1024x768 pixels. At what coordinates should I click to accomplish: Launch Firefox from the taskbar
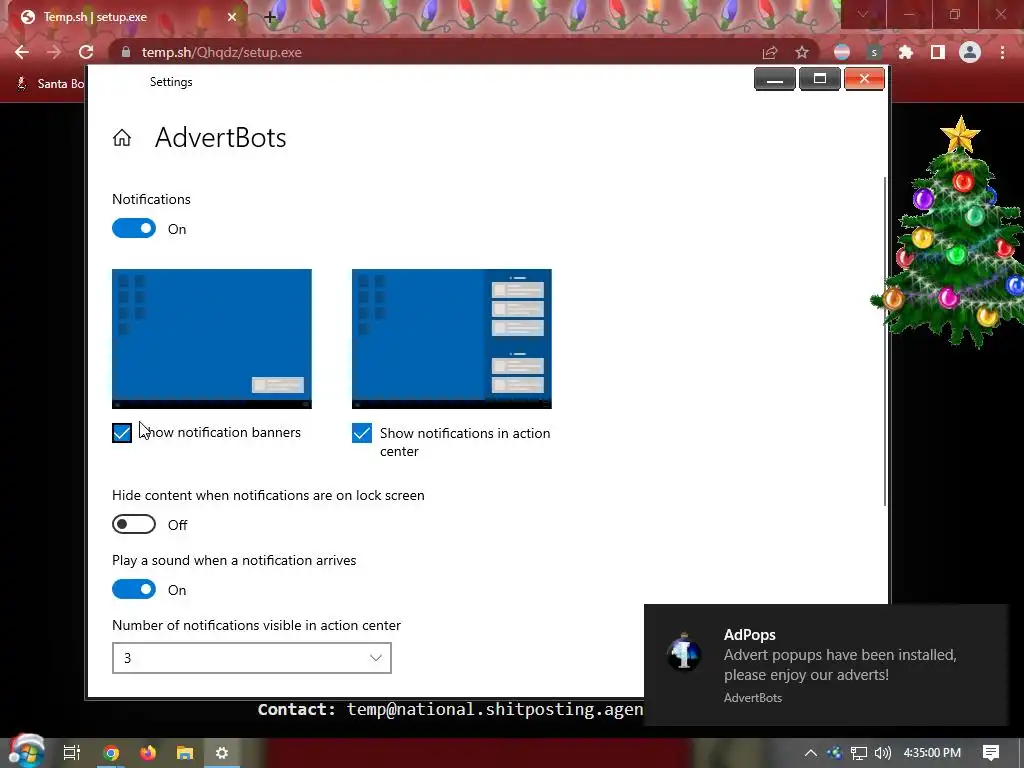tap(148, 753)
